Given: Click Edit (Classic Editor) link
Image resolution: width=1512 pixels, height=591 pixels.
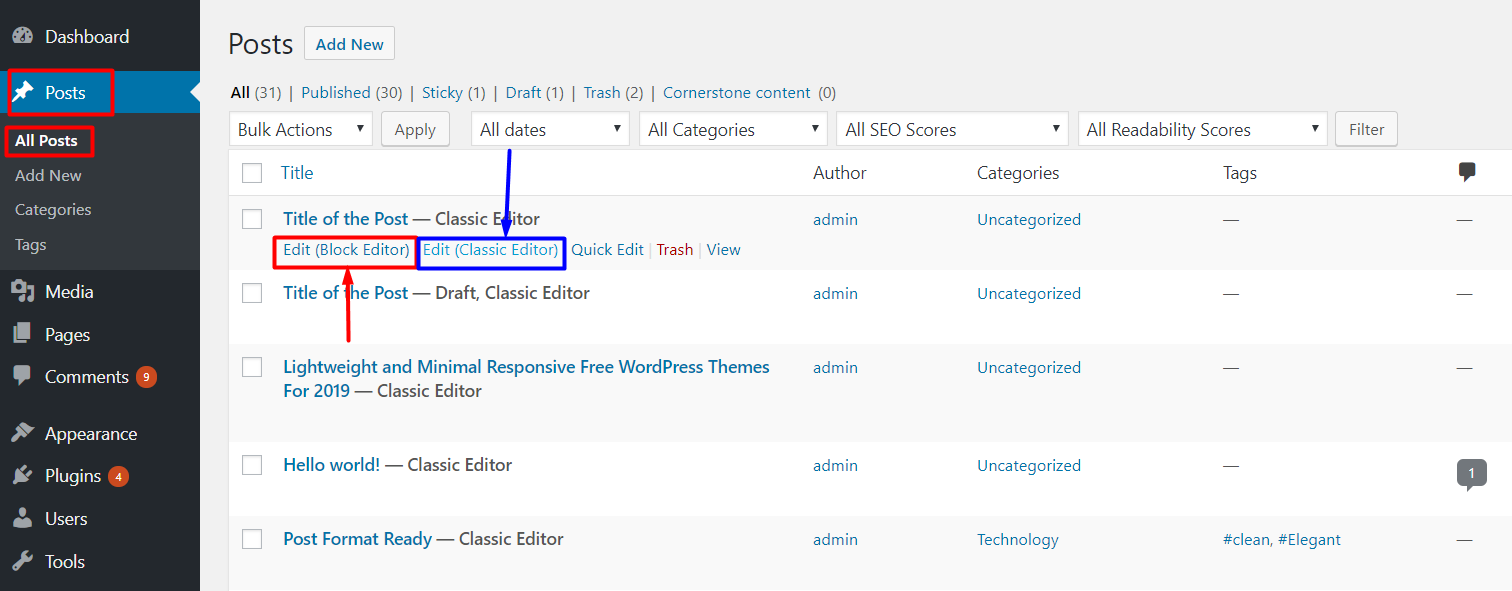Looking at the screenshot, I should click(491, 250).
